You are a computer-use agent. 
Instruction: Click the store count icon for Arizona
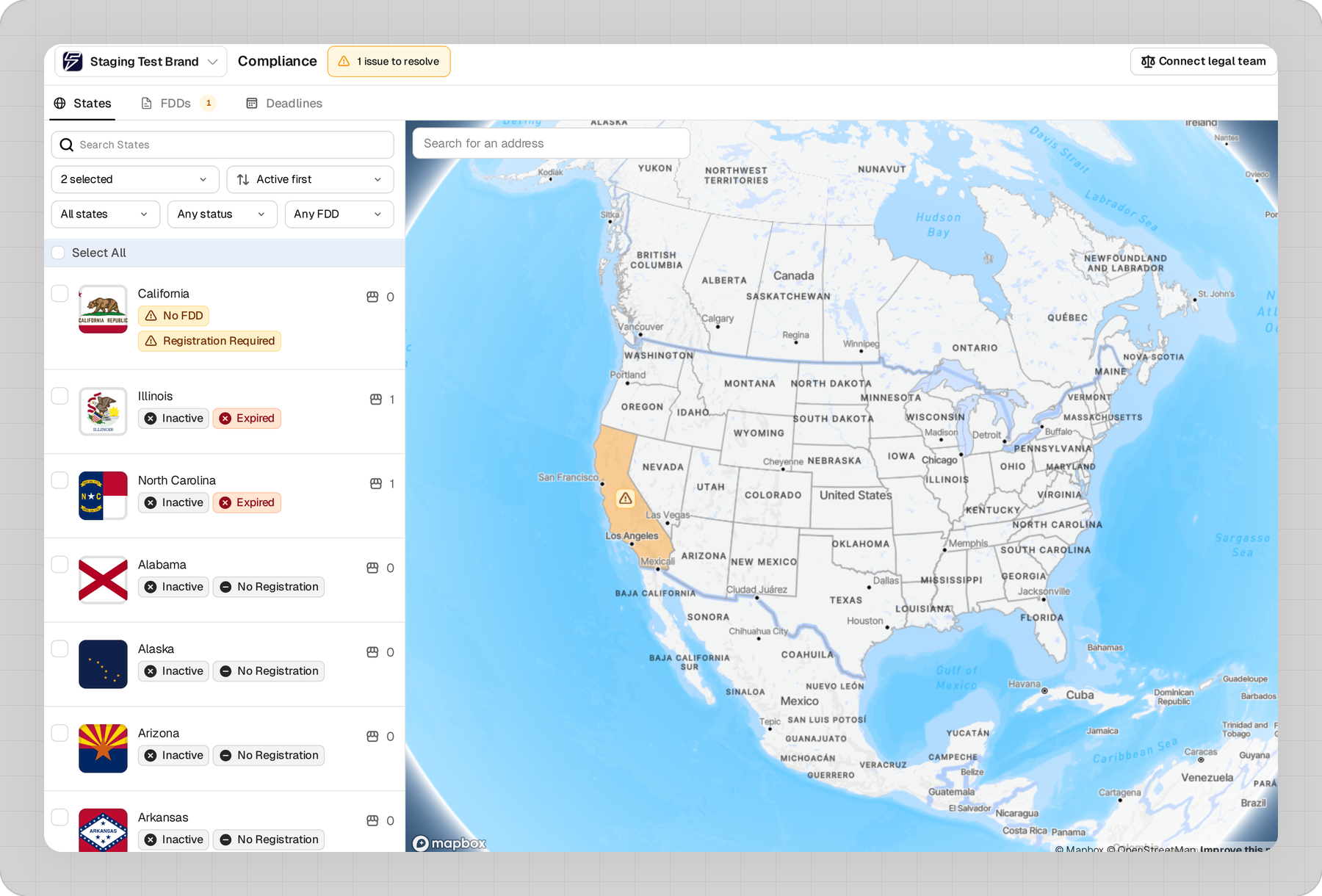pyautogui.click(x=372, y=737)
